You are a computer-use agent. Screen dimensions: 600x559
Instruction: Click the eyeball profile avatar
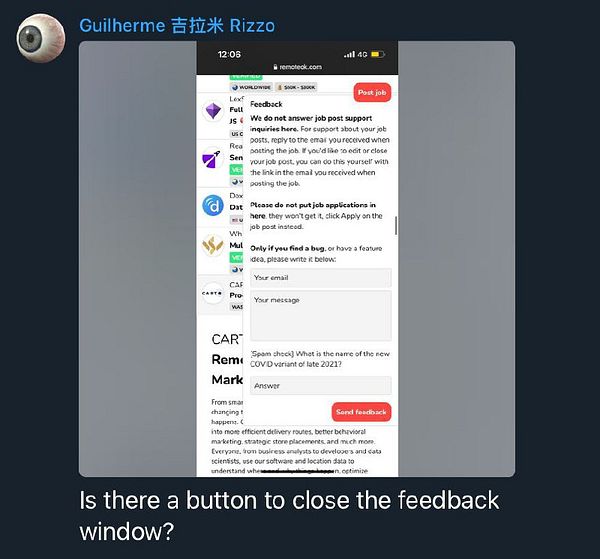point(41,38)
